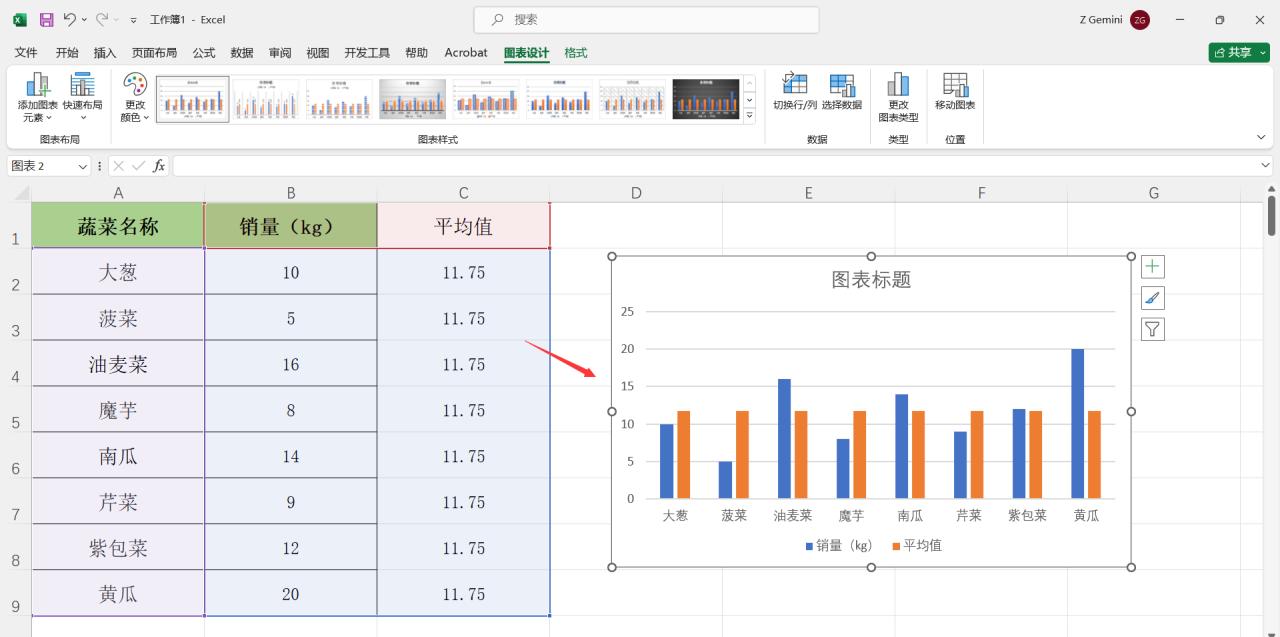1280x637 pixels.
Task: Click the 添加图表元素 icon
Action: click(x=38, y=85)
